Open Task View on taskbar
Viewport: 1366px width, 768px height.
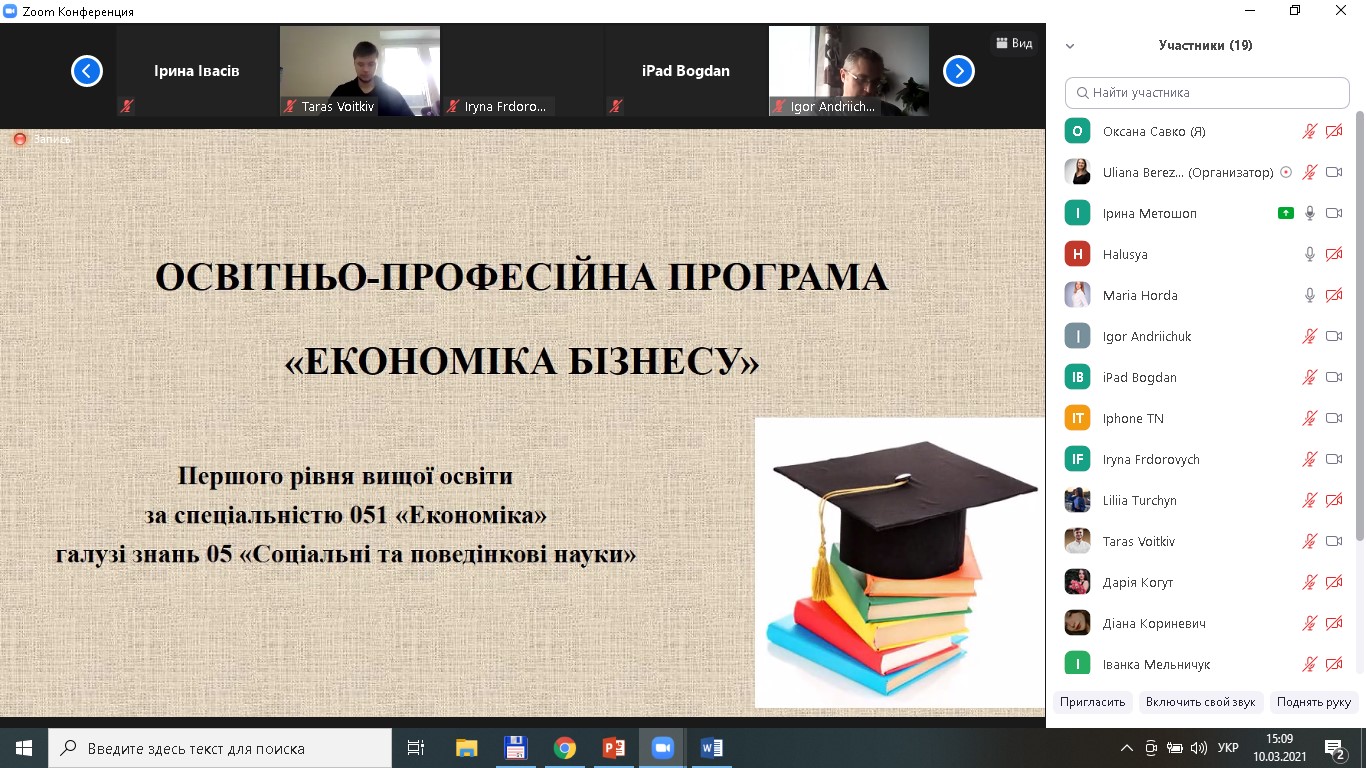click(416, 747)
